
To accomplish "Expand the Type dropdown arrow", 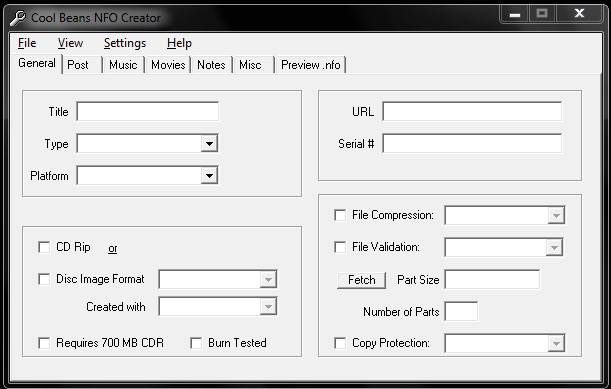I will 209,144.
